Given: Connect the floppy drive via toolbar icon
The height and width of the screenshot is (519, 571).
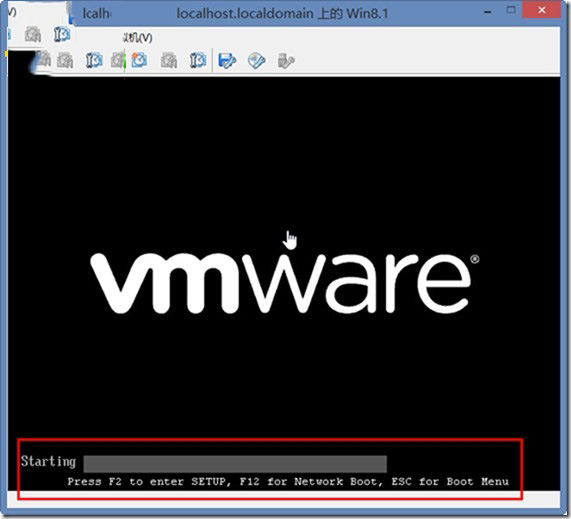Looking at the screenshot, I should [x=227, y=60].
